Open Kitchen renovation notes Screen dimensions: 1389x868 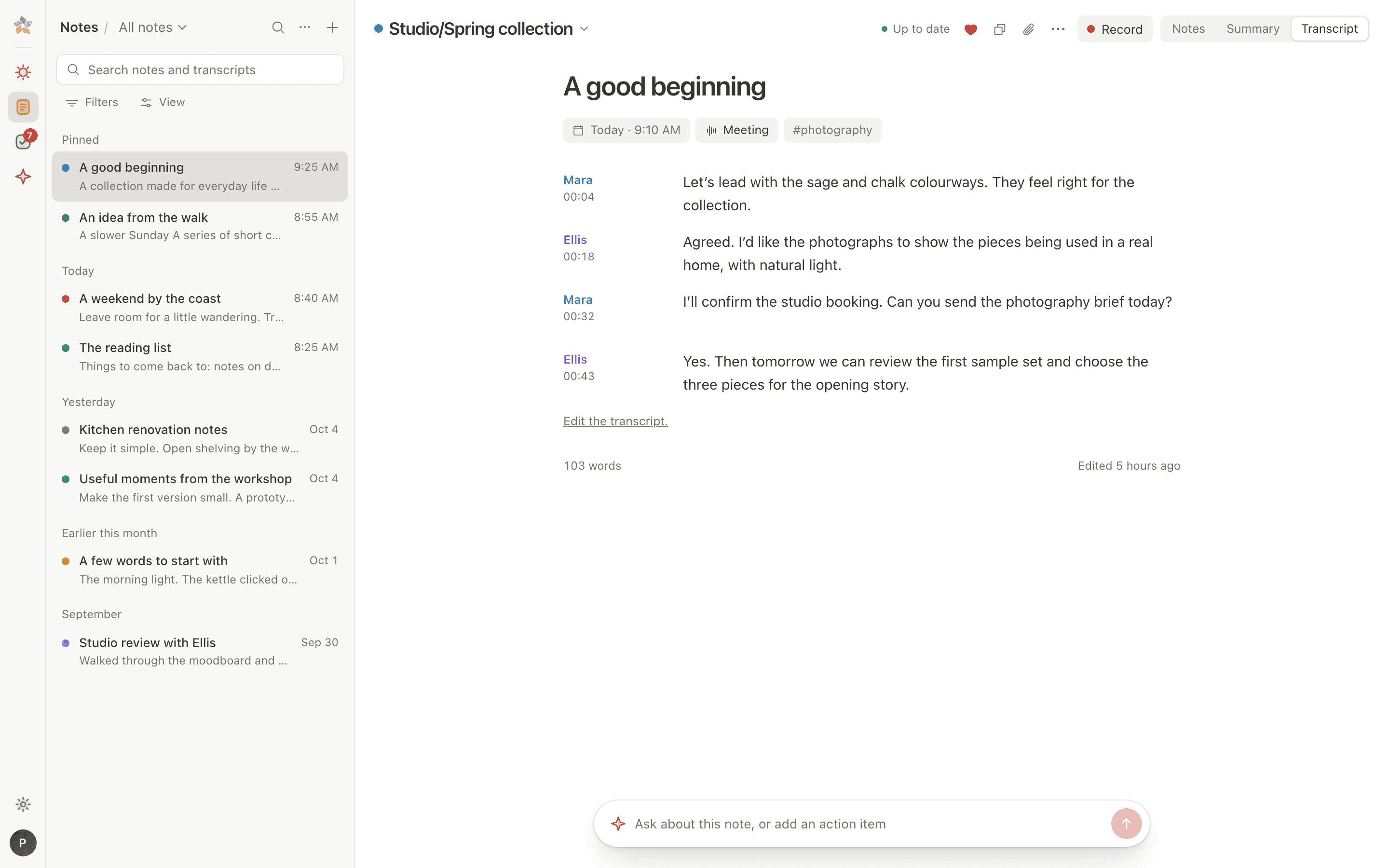point(200,439)
